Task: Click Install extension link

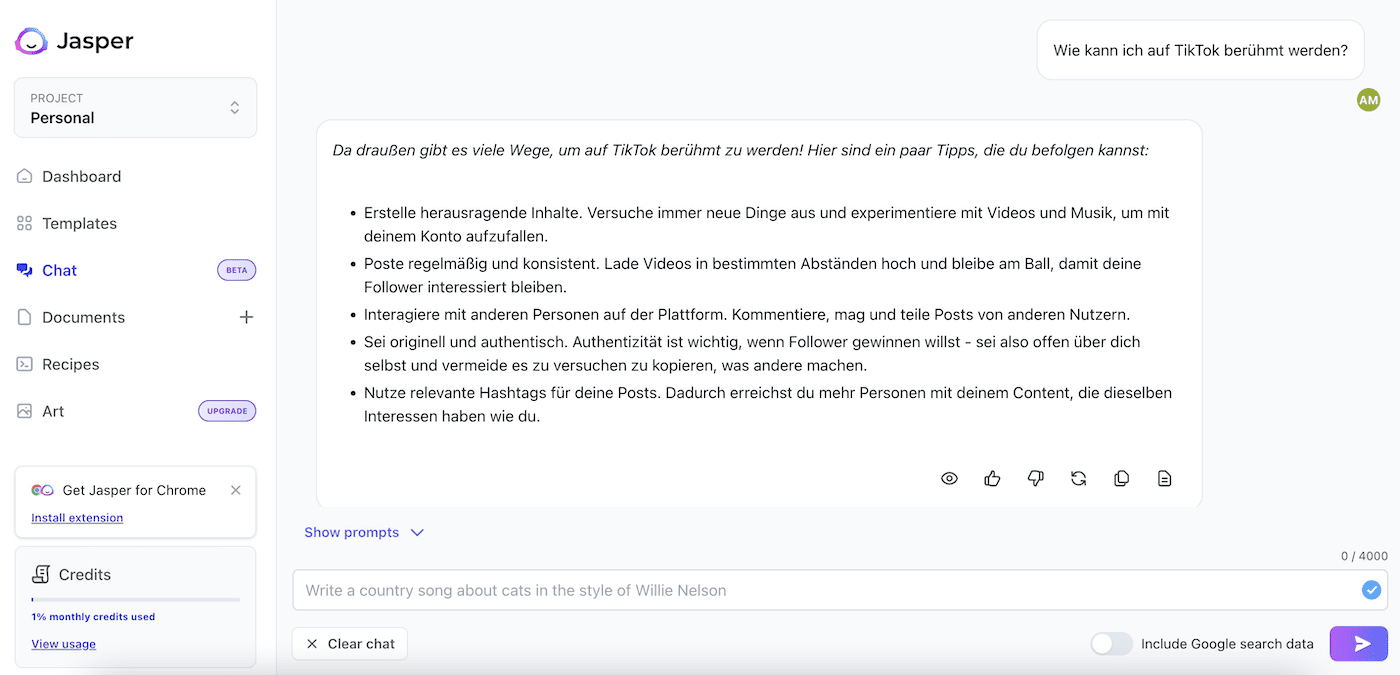Action: tap(77, 518)
